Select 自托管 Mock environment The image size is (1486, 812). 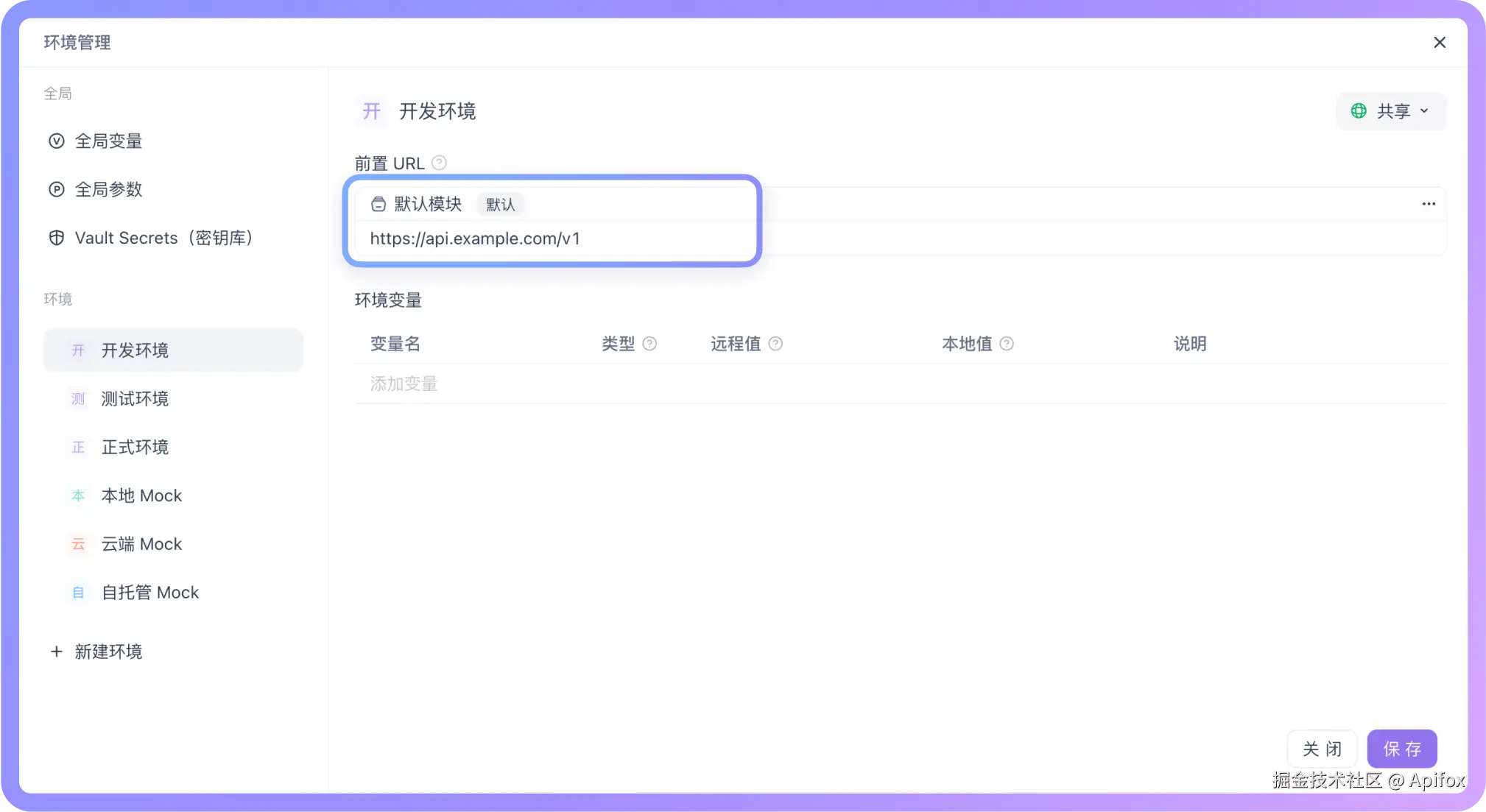pos(150,593)
